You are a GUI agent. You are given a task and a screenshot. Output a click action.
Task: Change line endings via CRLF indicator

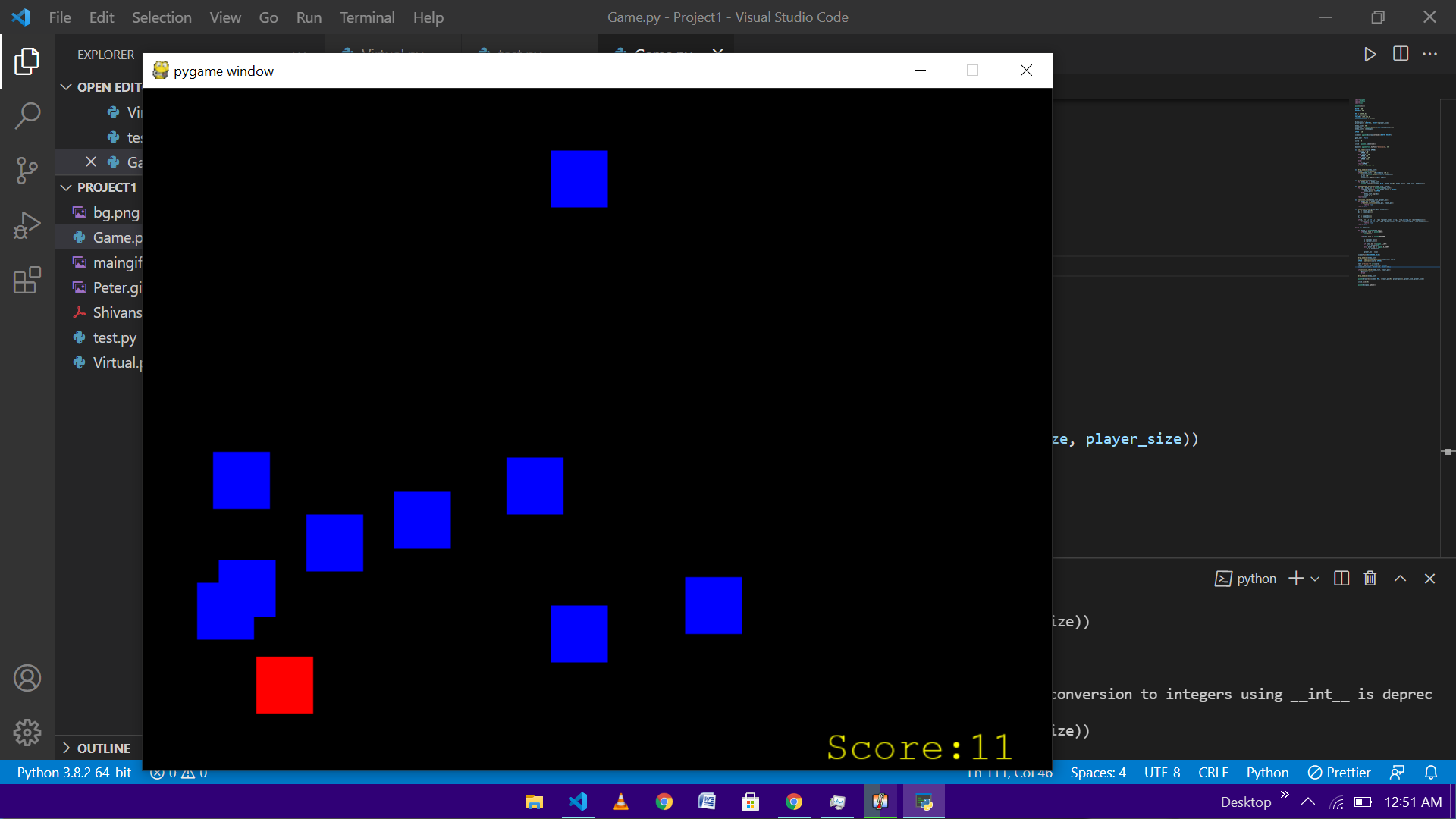coord(1213,772)
